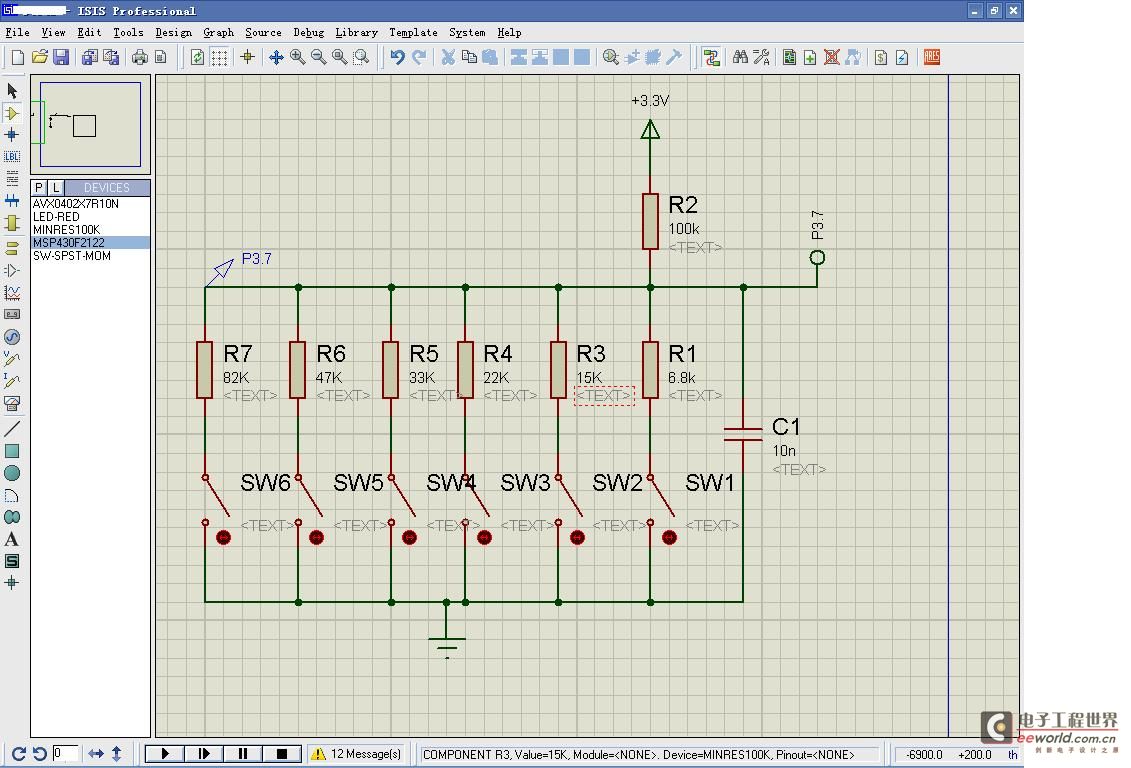The height and width of the screenshot is (768, 1131).
Task: Click the ARES netlist transfer icon
Action: click(x=932, y=57)
